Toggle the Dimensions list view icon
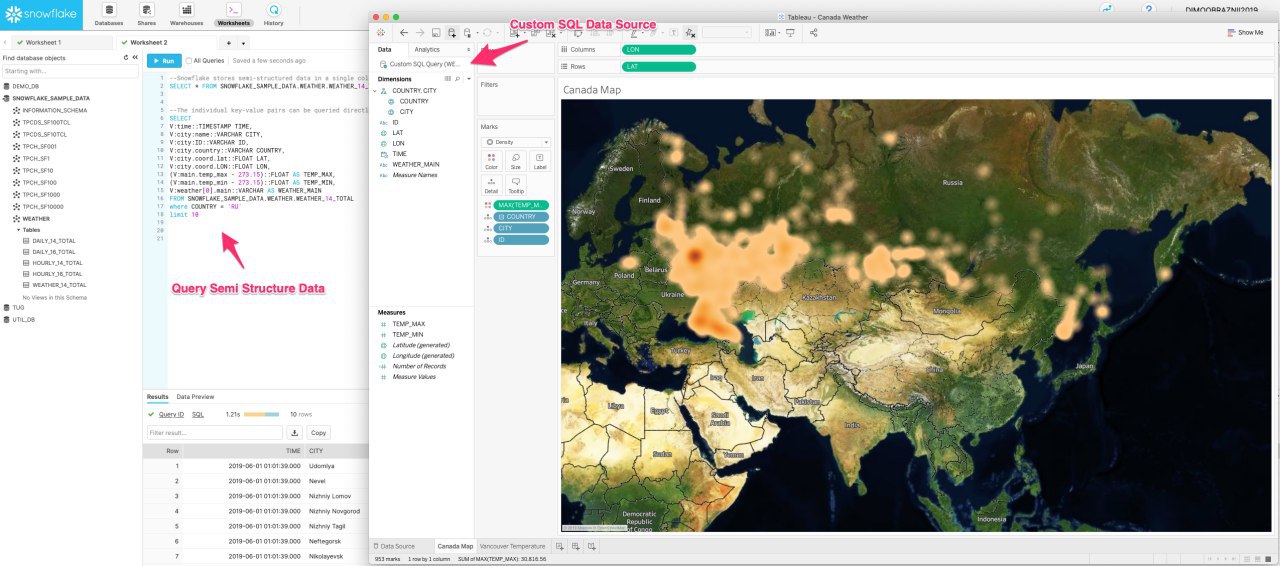The height and width of the screenshot is (566, 1280). [x=448, y=78]
